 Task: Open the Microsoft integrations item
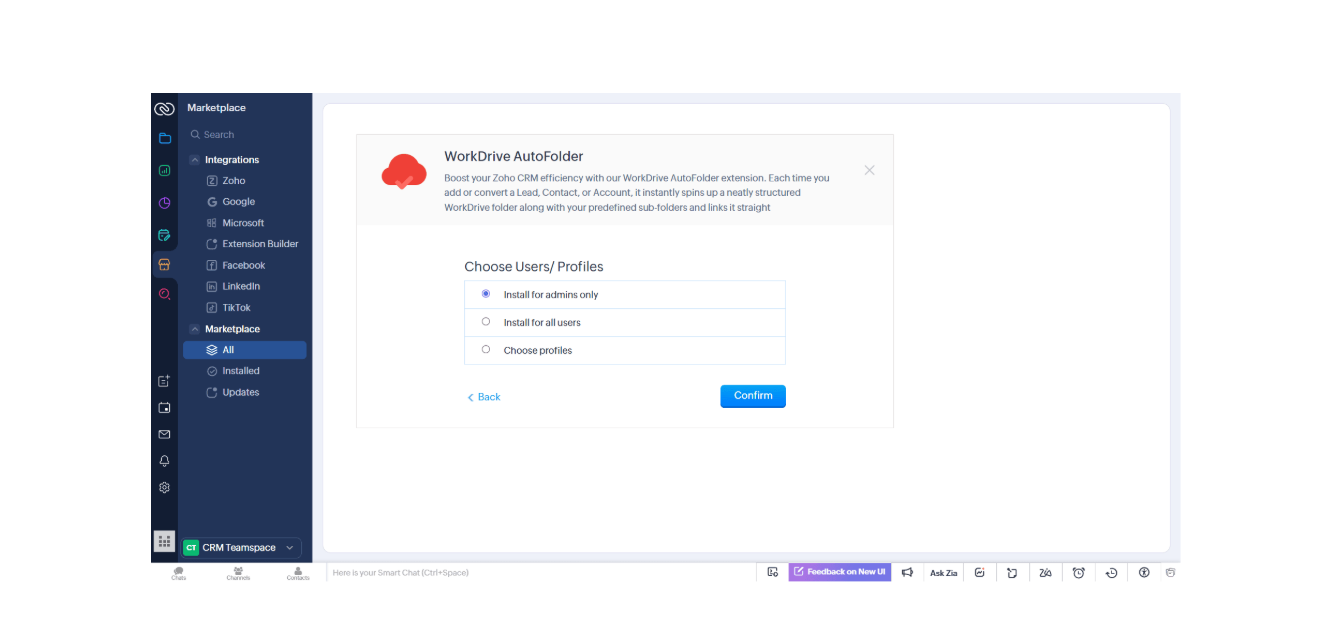pyautogui.click(x=244, y=223)
